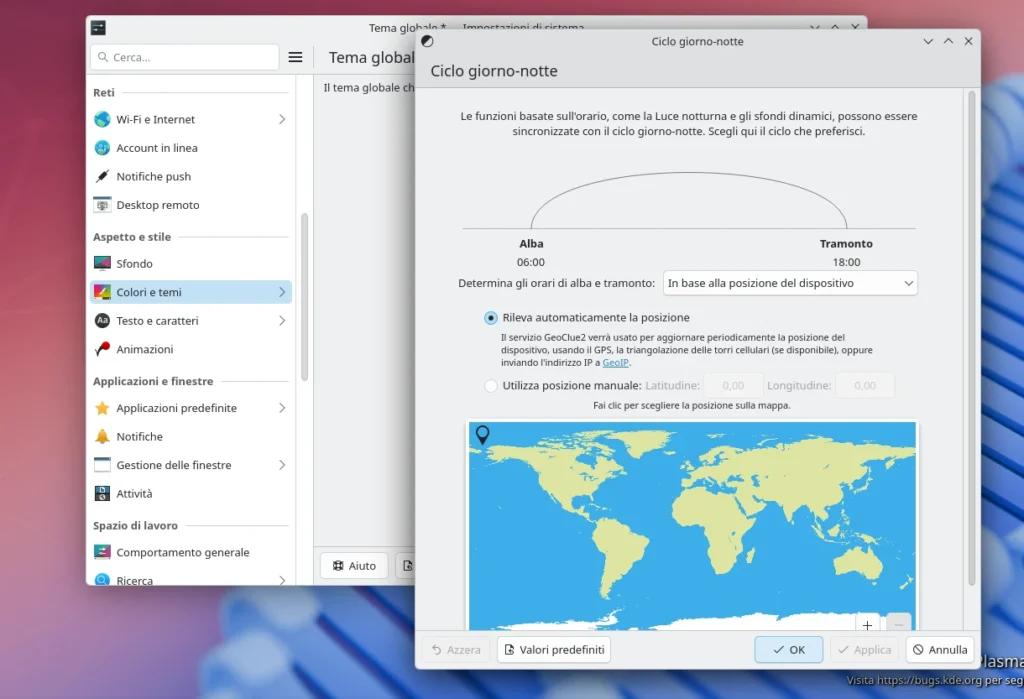Select Utilizza posizione manuale option

pos(489,385)
